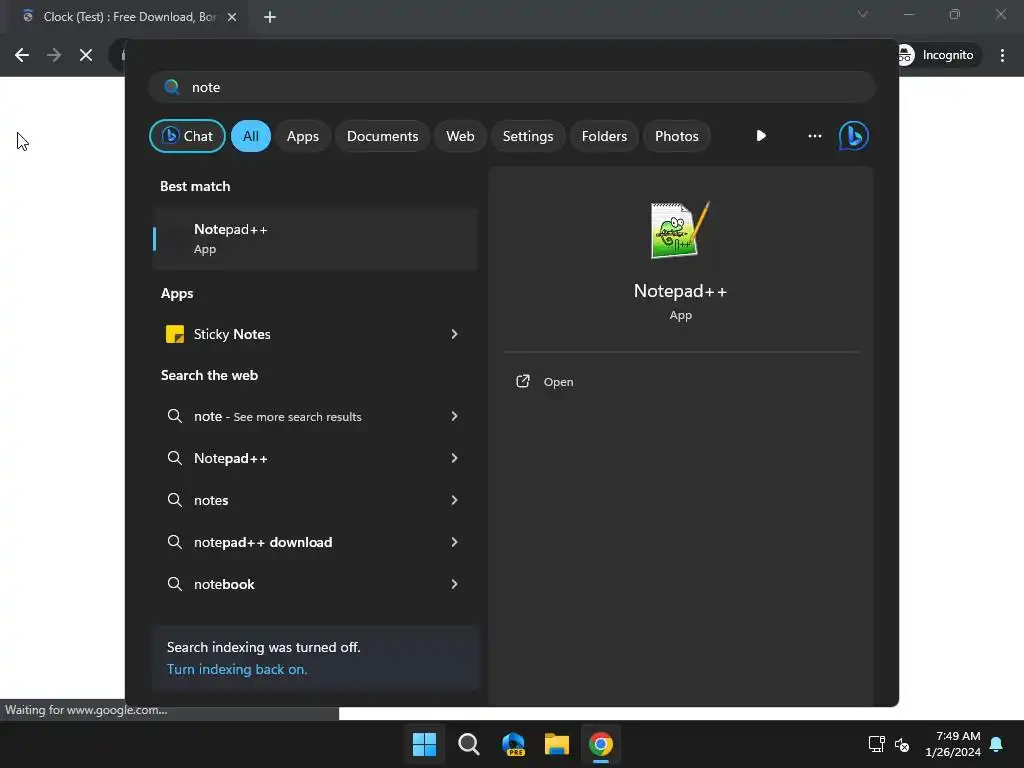Select the All filter tab
Image resolution: width=1024 pixels, height=768 pixels.
tap(251, 136)
